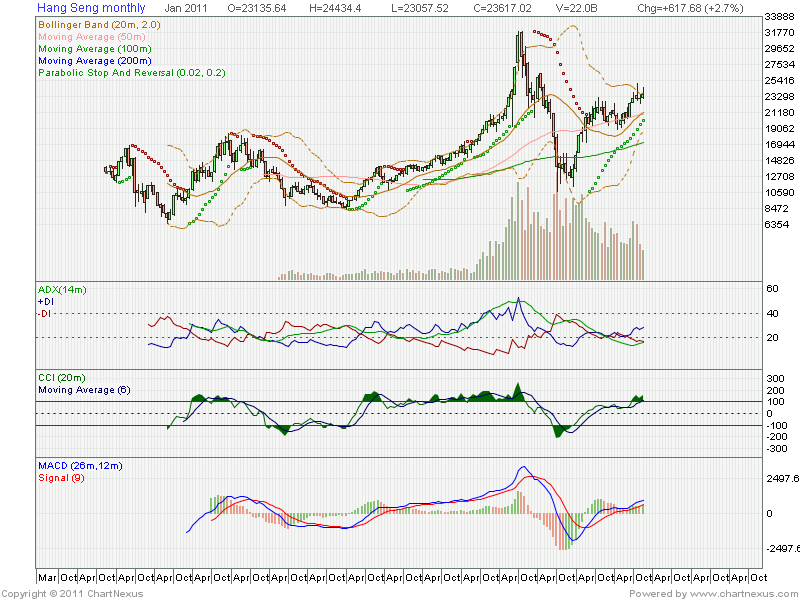Open the 'www.chartnexus.com' powered-by link
Image resolution: width=800 pixels, height=600 pixels.
742,594
